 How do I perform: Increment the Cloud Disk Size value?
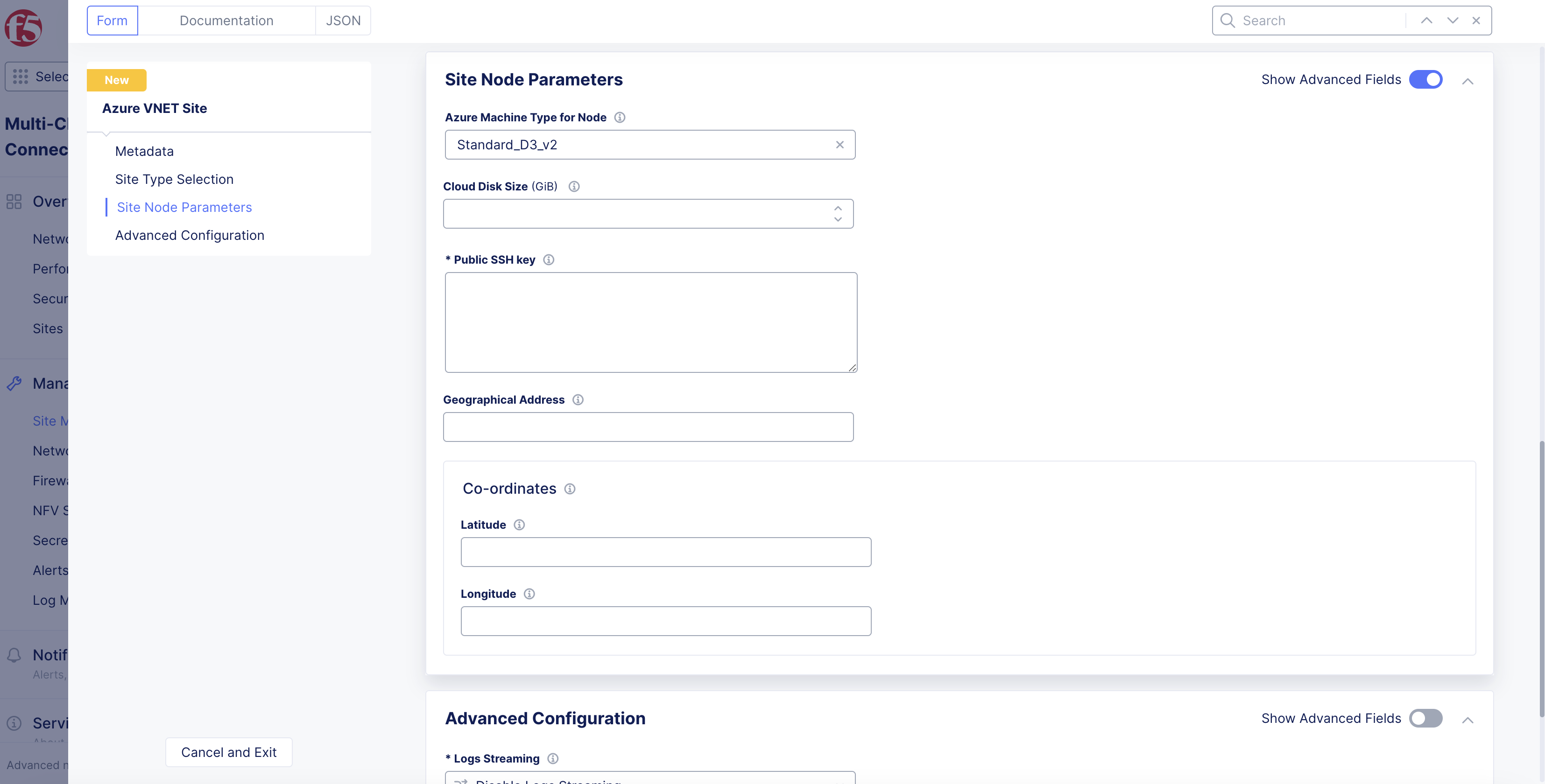pos(838,208)
